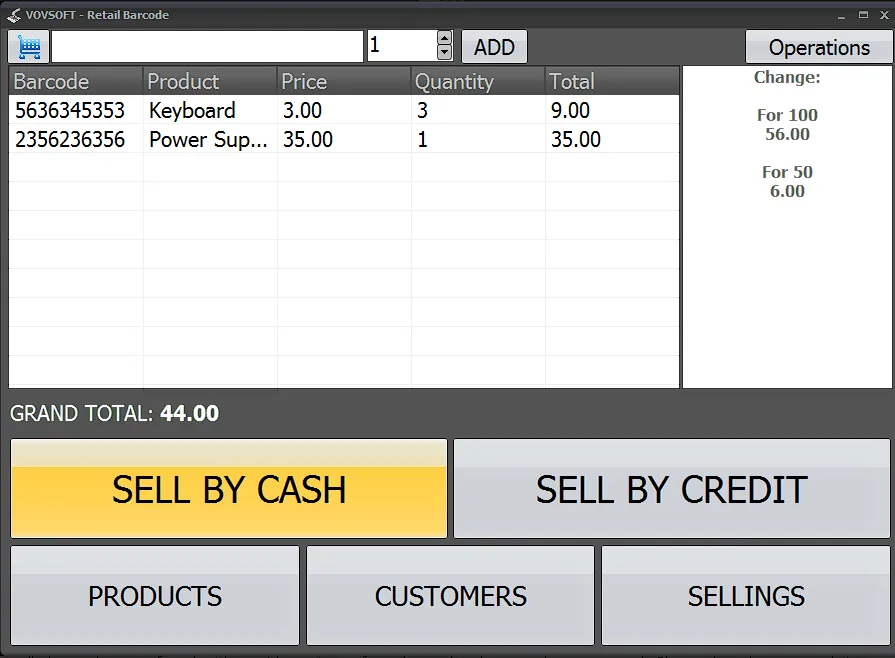This screenshot has height=658, width=895.
Task: Click the shopping cart checkout icon
Action: 27,45
